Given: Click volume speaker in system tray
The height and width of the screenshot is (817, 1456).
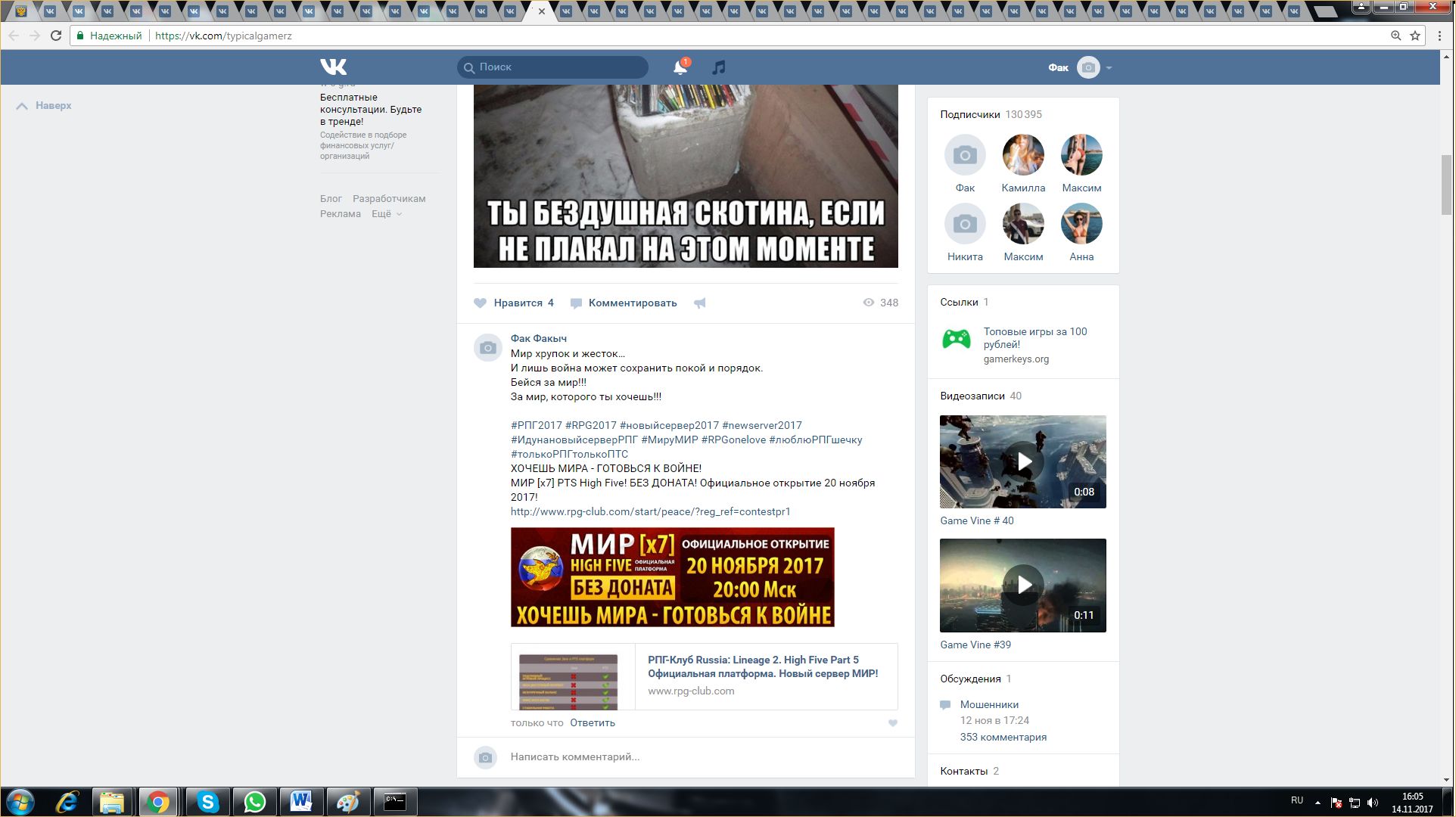Looking at the screenshot, I should point(1373,803).
